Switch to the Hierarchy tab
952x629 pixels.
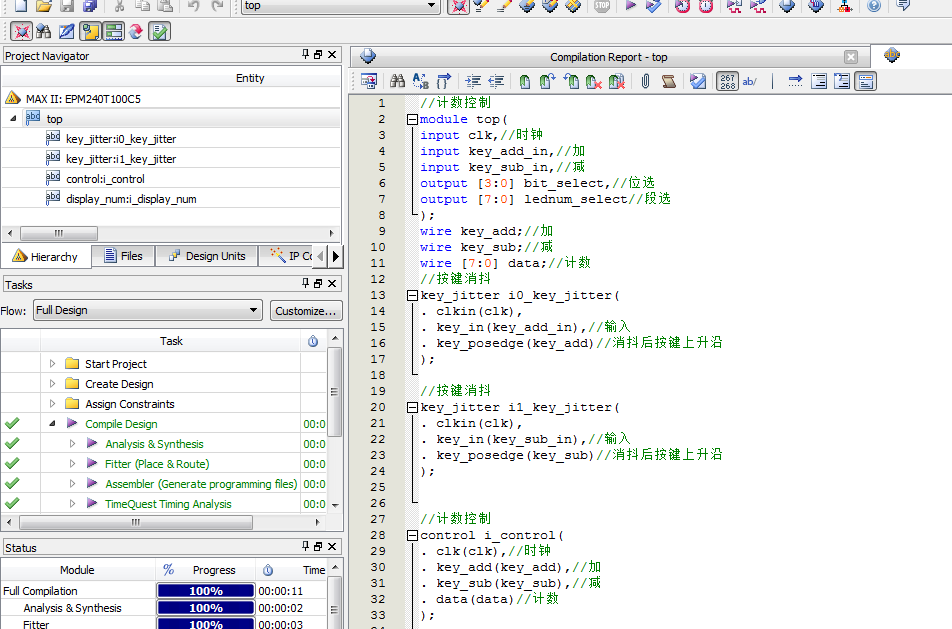pyautogui.click(x=46, y=256)
